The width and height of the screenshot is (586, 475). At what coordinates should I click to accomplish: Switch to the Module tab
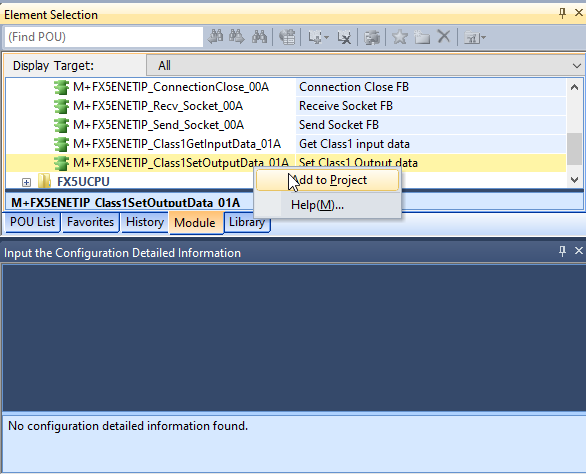pos(196,223)
